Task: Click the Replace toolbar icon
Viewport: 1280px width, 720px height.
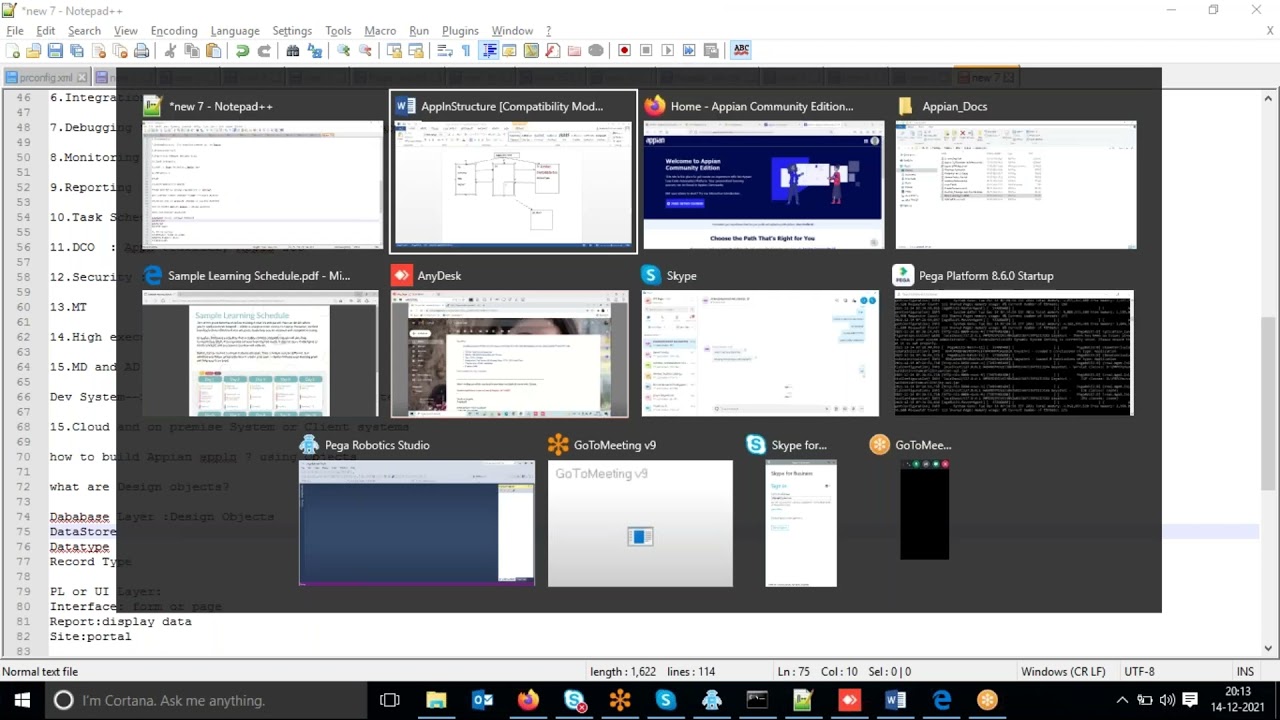Action: [314, 51]
